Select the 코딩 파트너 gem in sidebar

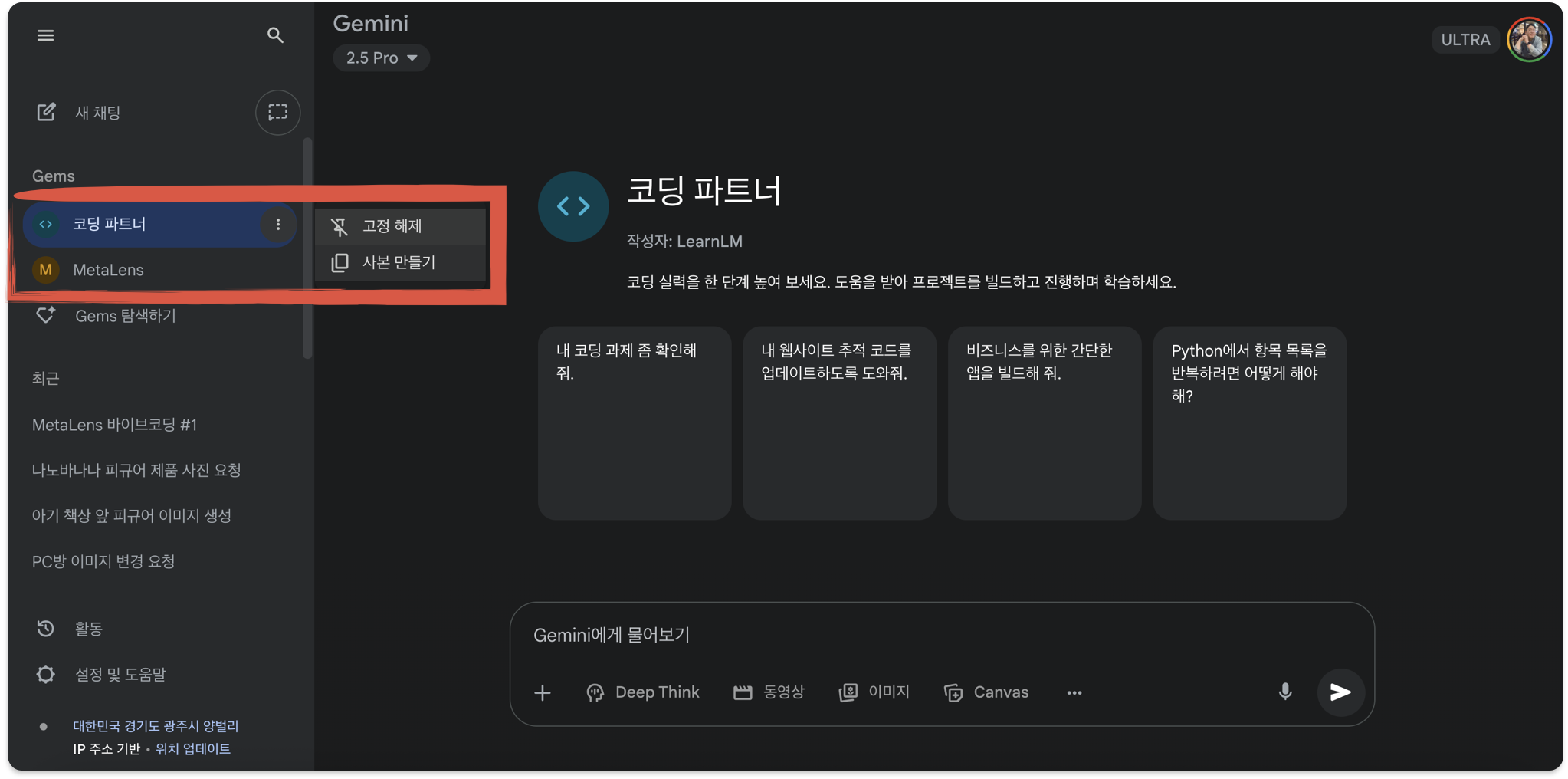[159, 224]
